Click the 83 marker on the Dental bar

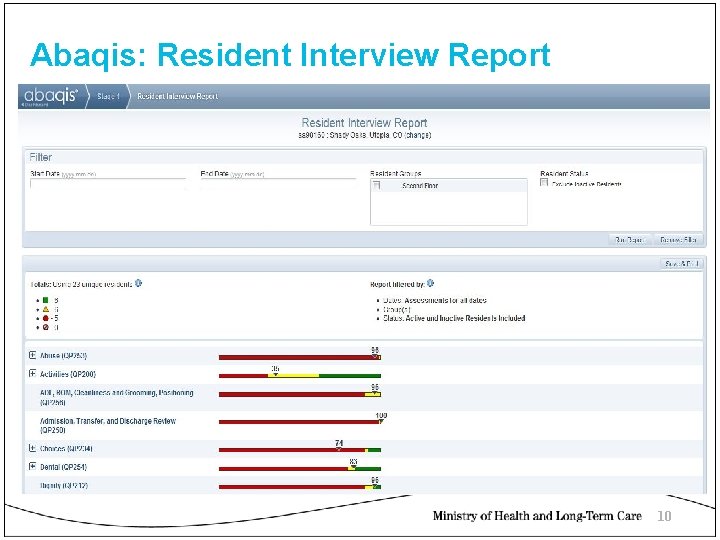pos(353,463)
